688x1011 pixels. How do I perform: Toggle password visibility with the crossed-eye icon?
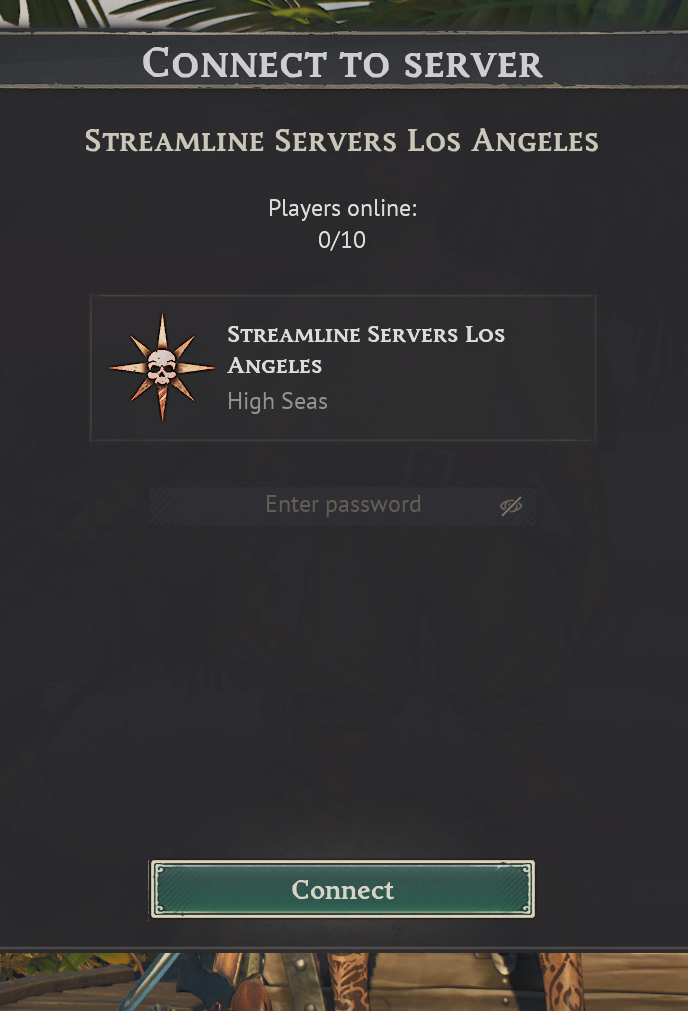(511, 506)
